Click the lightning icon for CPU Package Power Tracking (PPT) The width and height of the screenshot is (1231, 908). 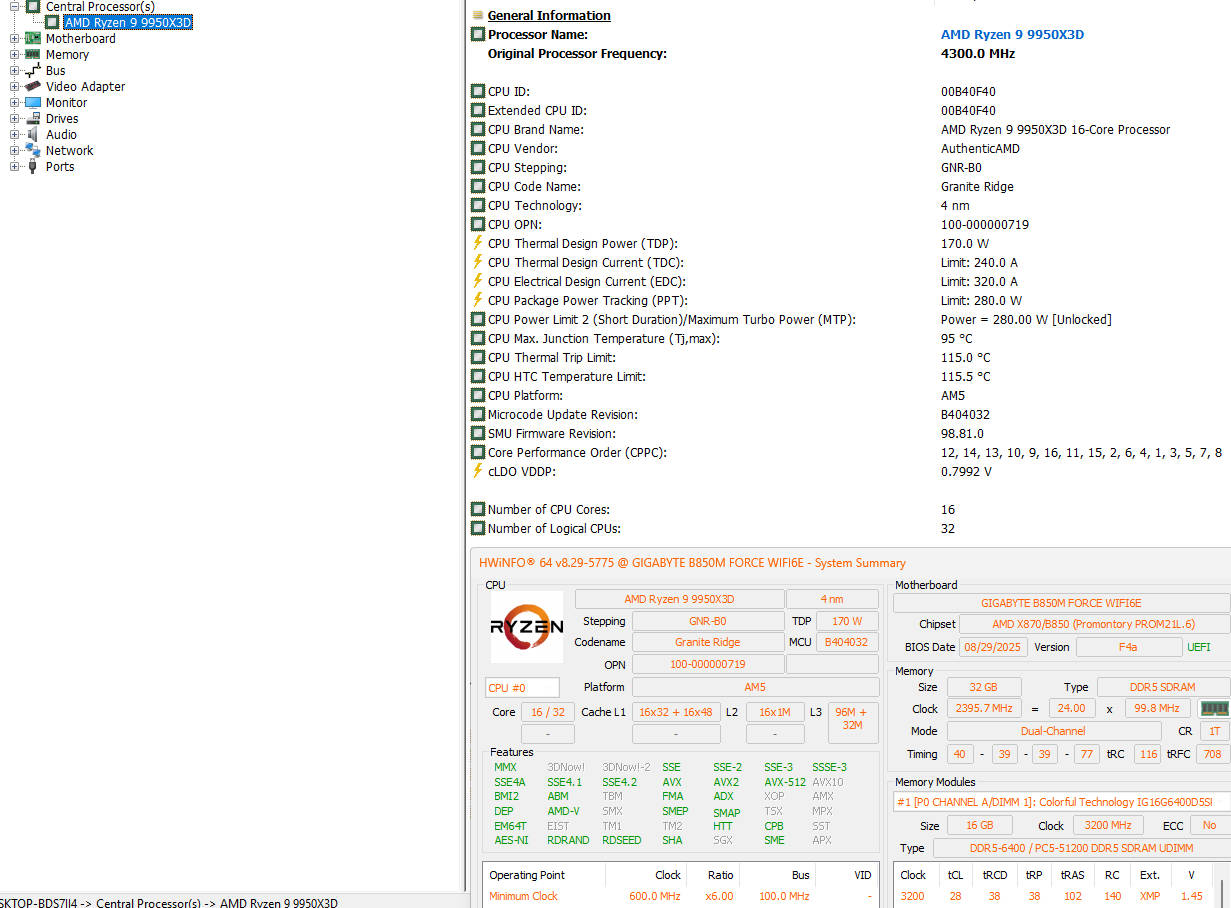[478, 301]
